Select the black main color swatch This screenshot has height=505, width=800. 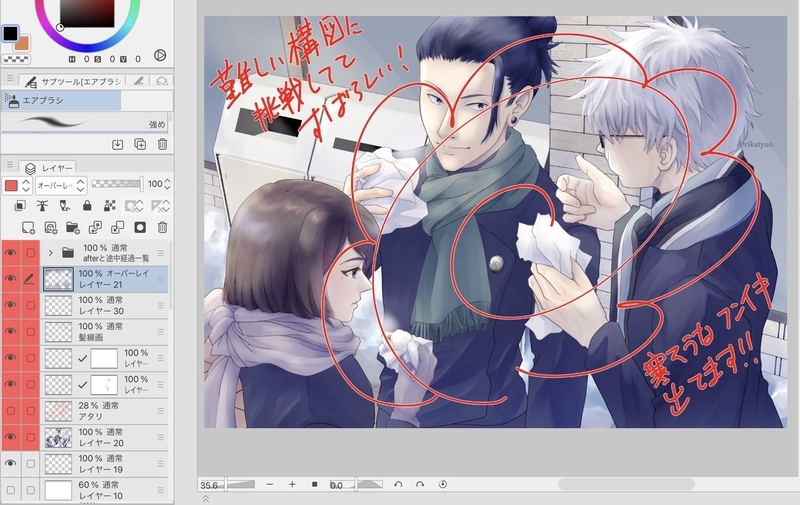click(x=10, y=34)
